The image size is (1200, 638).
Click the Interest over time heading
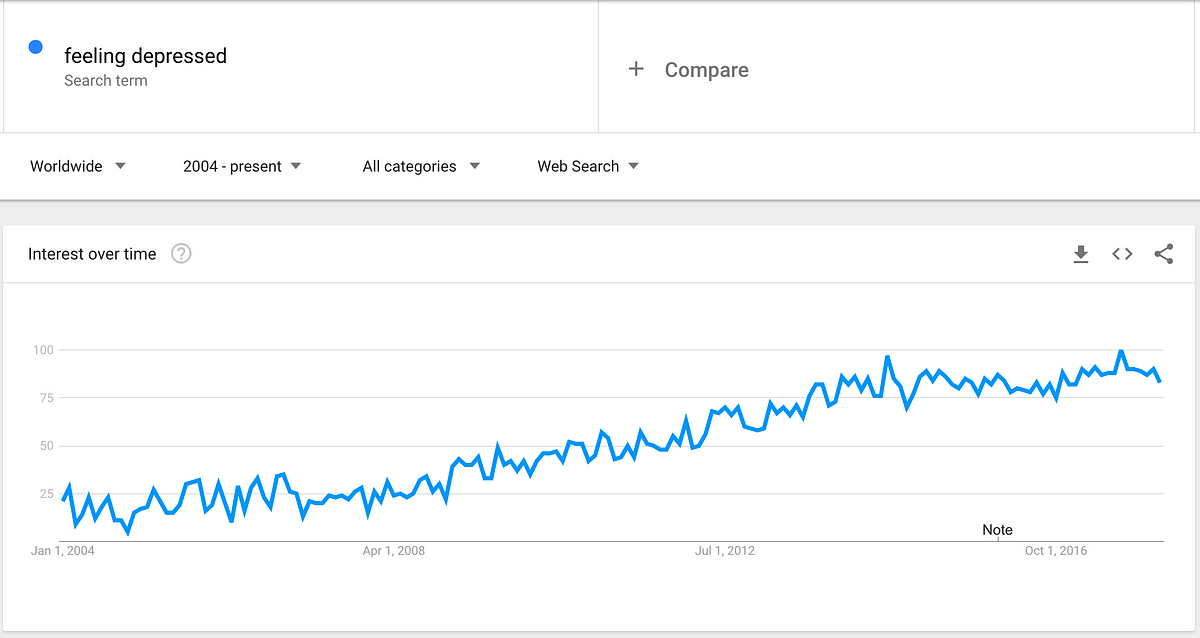(92, 254)
